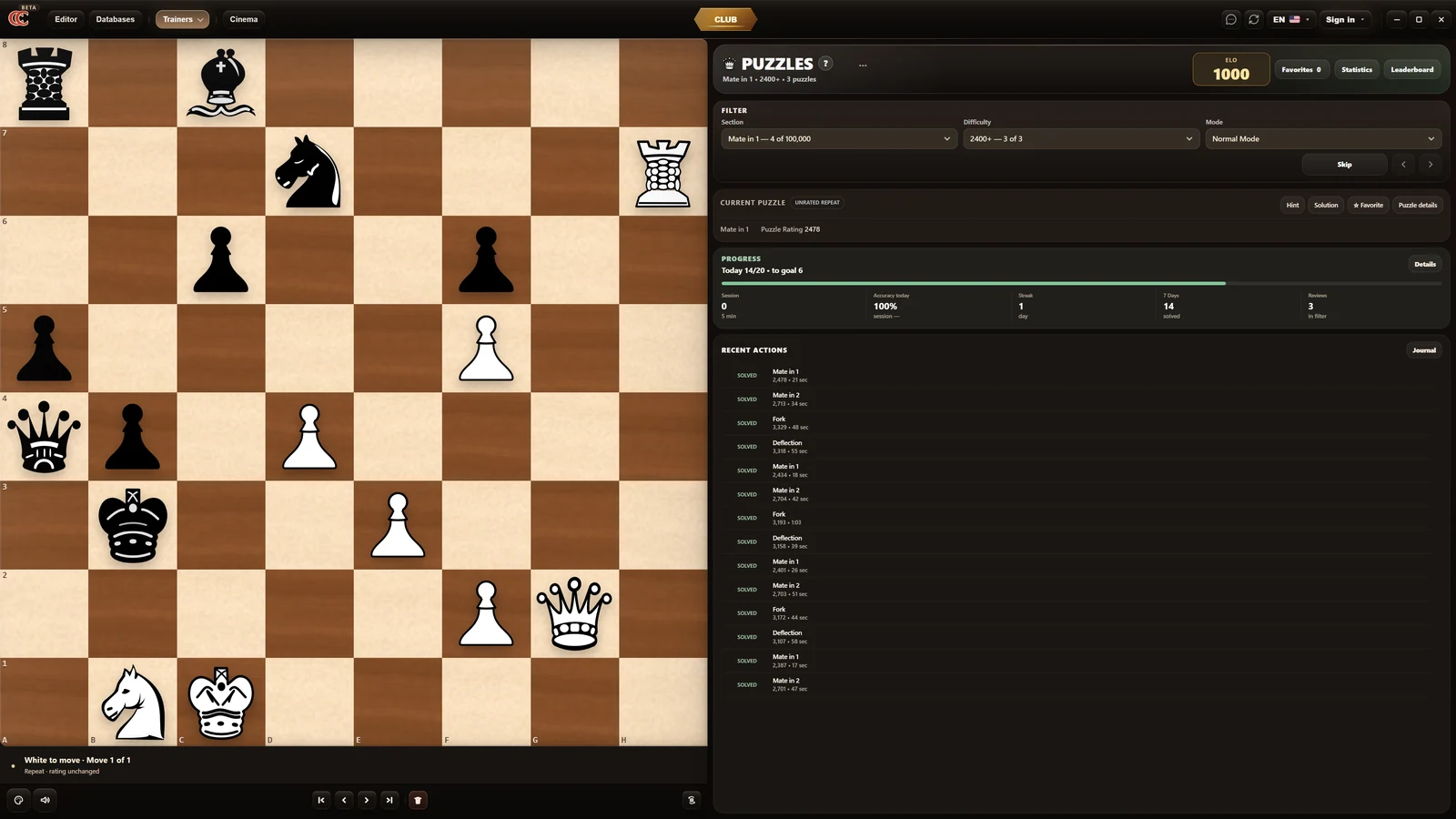Click the black queen on a4
The height and width of the screenshot is (819, 1456).
(45, 437)
